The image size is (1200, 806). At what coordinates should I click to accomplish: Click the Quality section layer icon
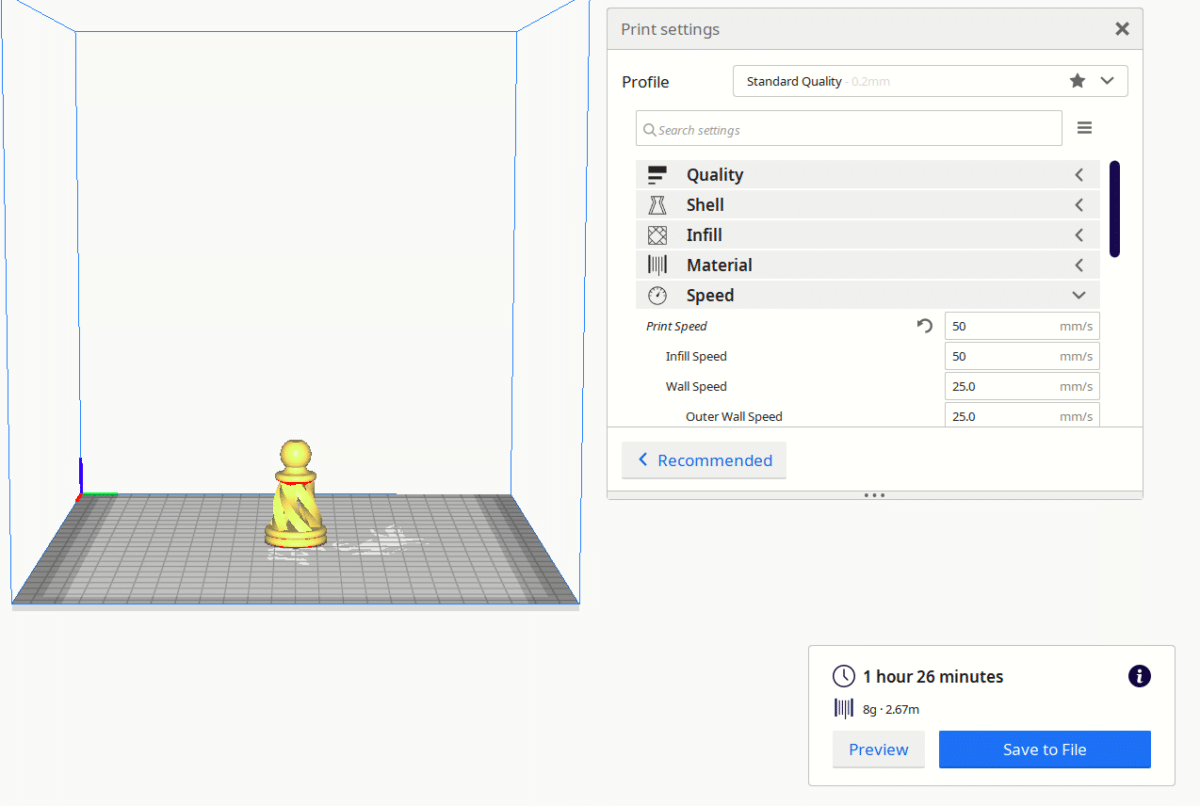pyautogui.click(x=657, y=174)
